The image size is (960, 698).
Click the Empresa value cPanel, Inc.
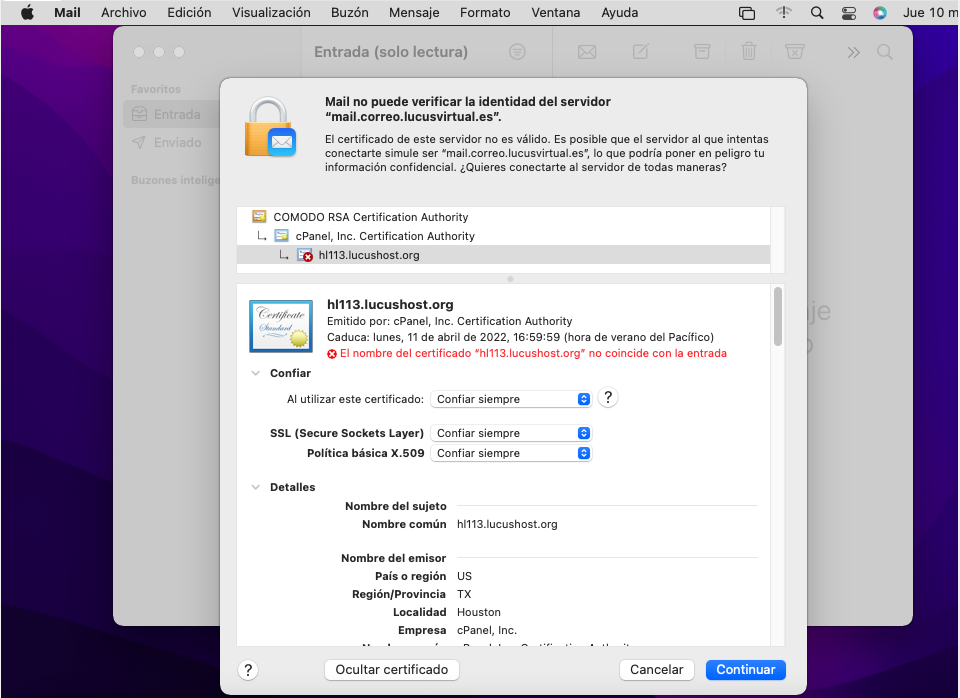[x=487, y=630]
